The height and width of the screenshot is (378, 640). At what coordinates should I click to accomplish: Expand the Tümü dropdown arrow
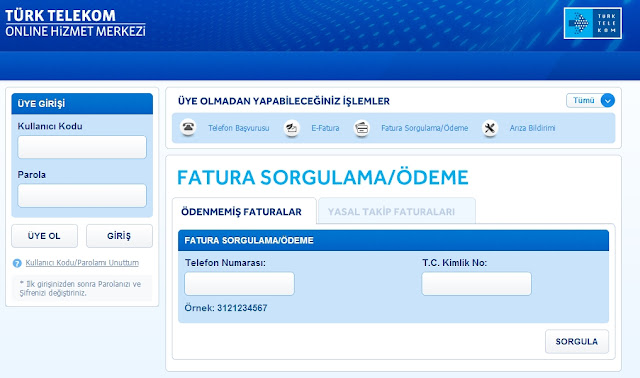pos(607,100)
